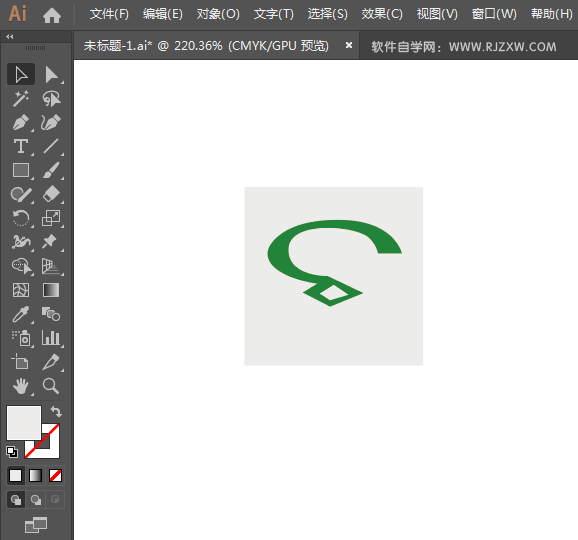Viewport: 578px width, 540px height.
Task: Open the Change Screen Mode options
Action: [x=36, y=525]
